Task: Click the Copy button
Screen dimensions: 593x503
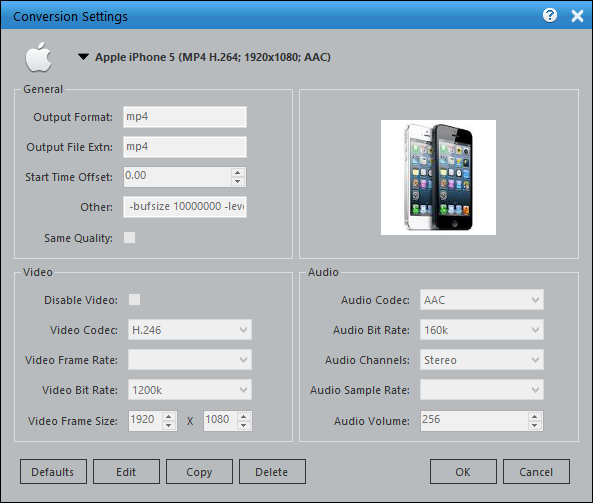Action: click(199, 471)
